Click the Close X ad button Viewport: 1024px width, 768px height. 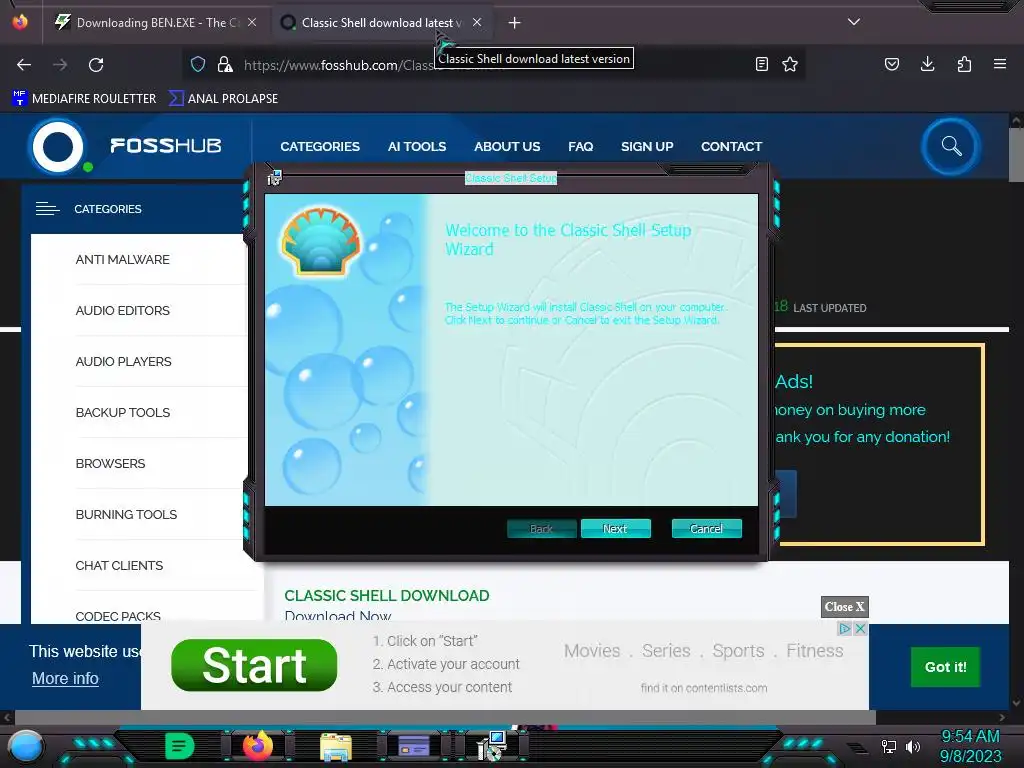(844, 607)
